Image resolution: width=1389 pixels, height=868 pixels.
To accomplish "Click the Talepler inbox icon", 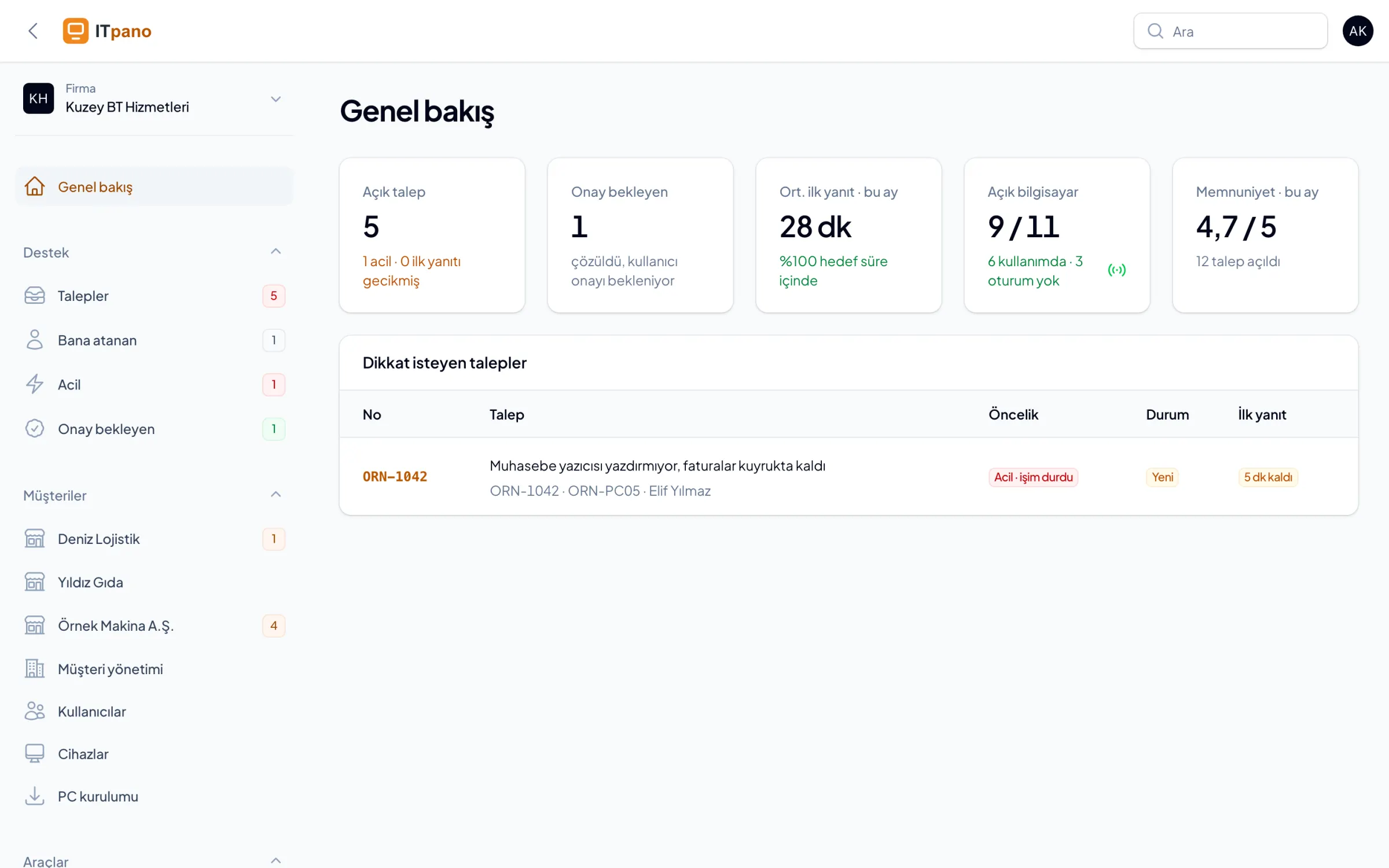I will click(35, 295).
